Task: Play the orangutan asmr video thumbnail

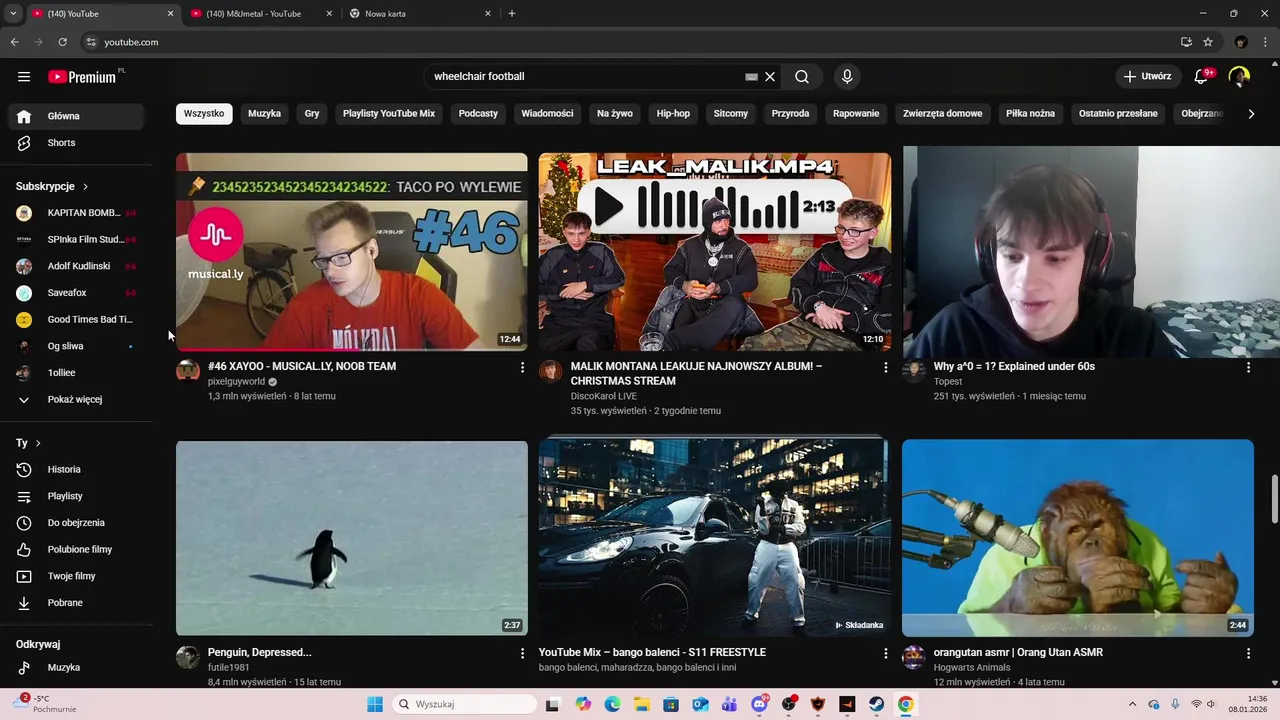Action: coord(1078,538)
